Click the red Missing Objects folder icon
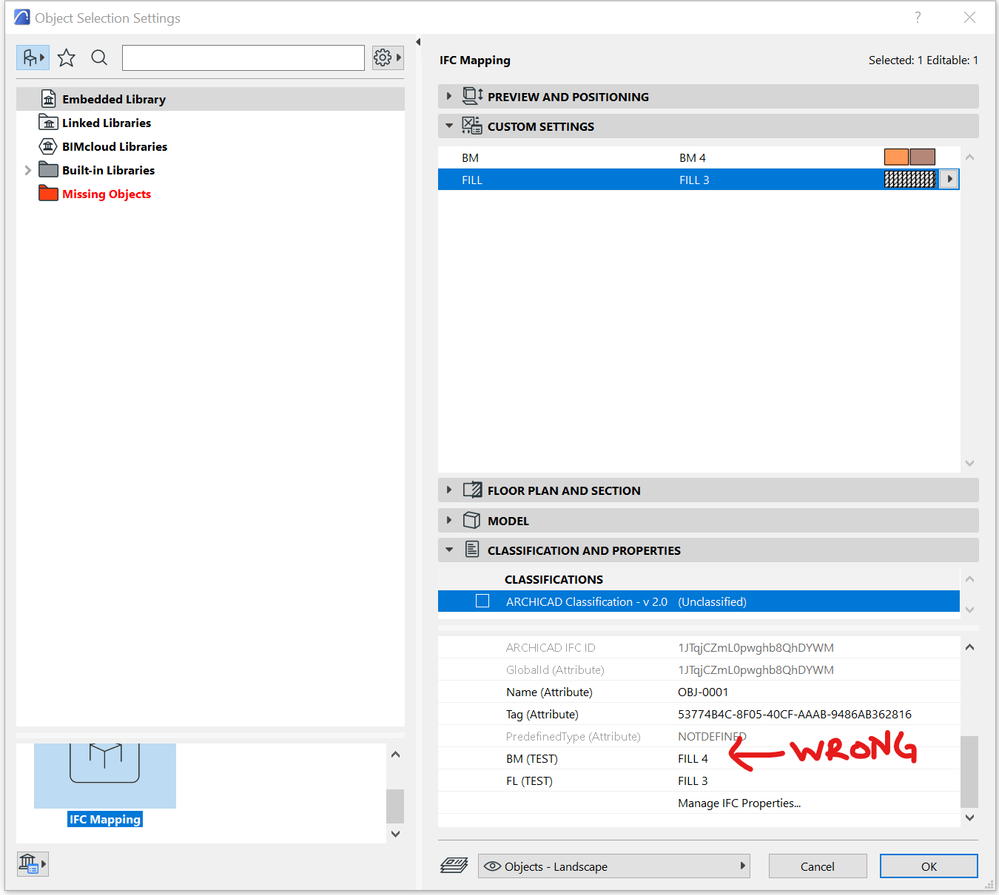Screen dimensions: 999x895 (x=48, y=193)
